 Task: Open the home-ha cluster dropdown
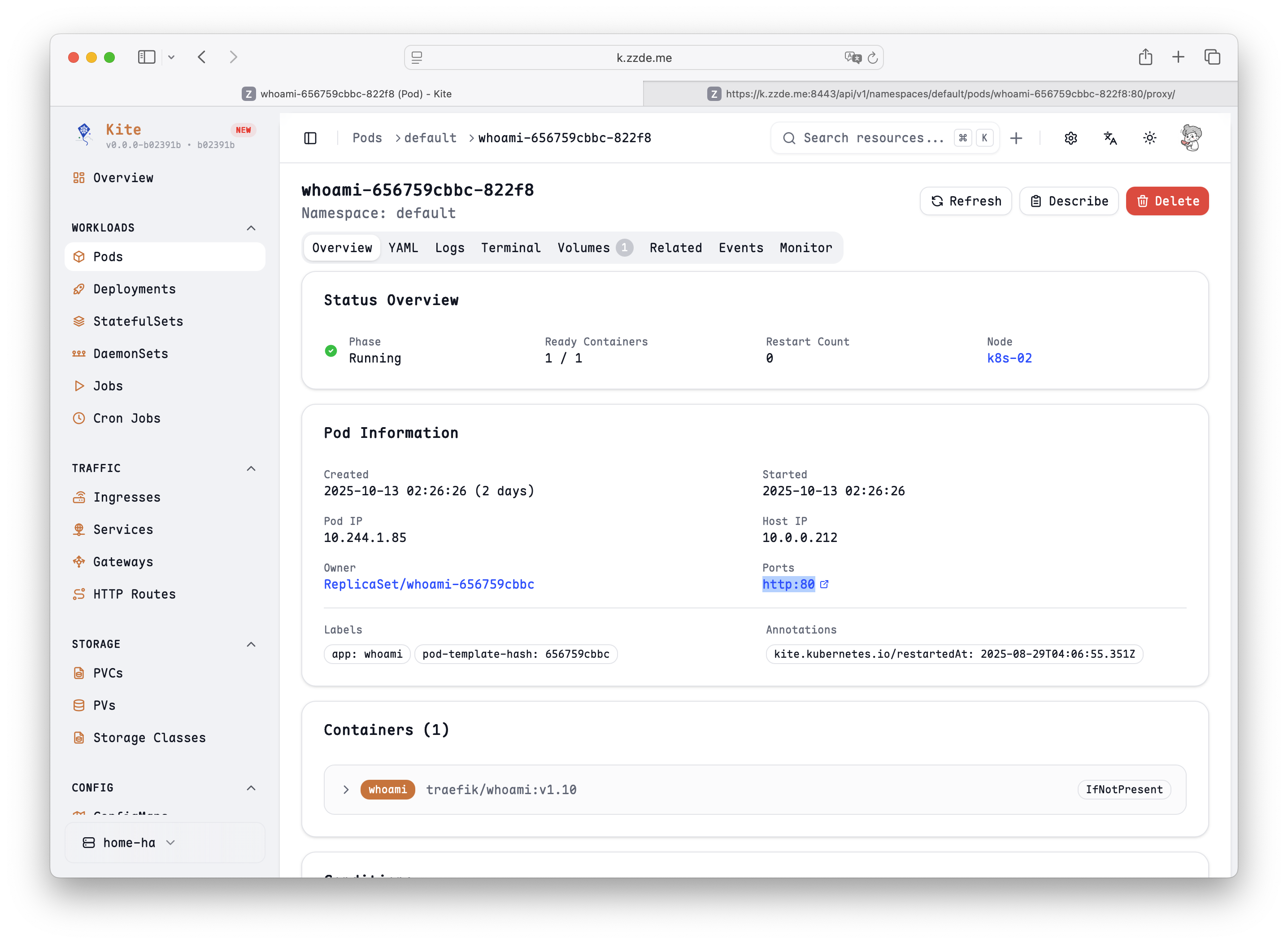tap(129, 842)
